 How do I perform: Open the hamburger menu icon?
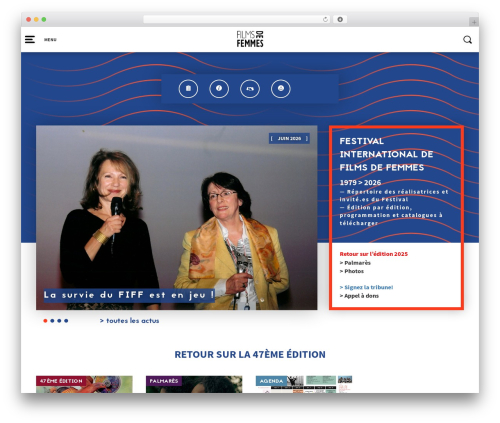point(30,39)
